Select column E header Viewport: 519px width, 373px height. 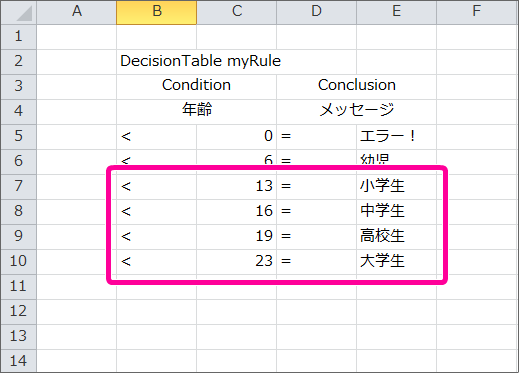coord(396,12)
